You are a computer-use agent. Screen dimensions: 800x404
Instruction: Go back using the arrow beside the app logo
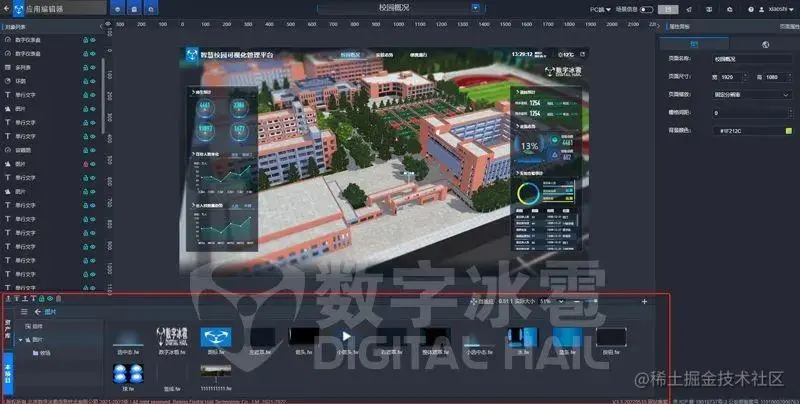coord(6,9)
